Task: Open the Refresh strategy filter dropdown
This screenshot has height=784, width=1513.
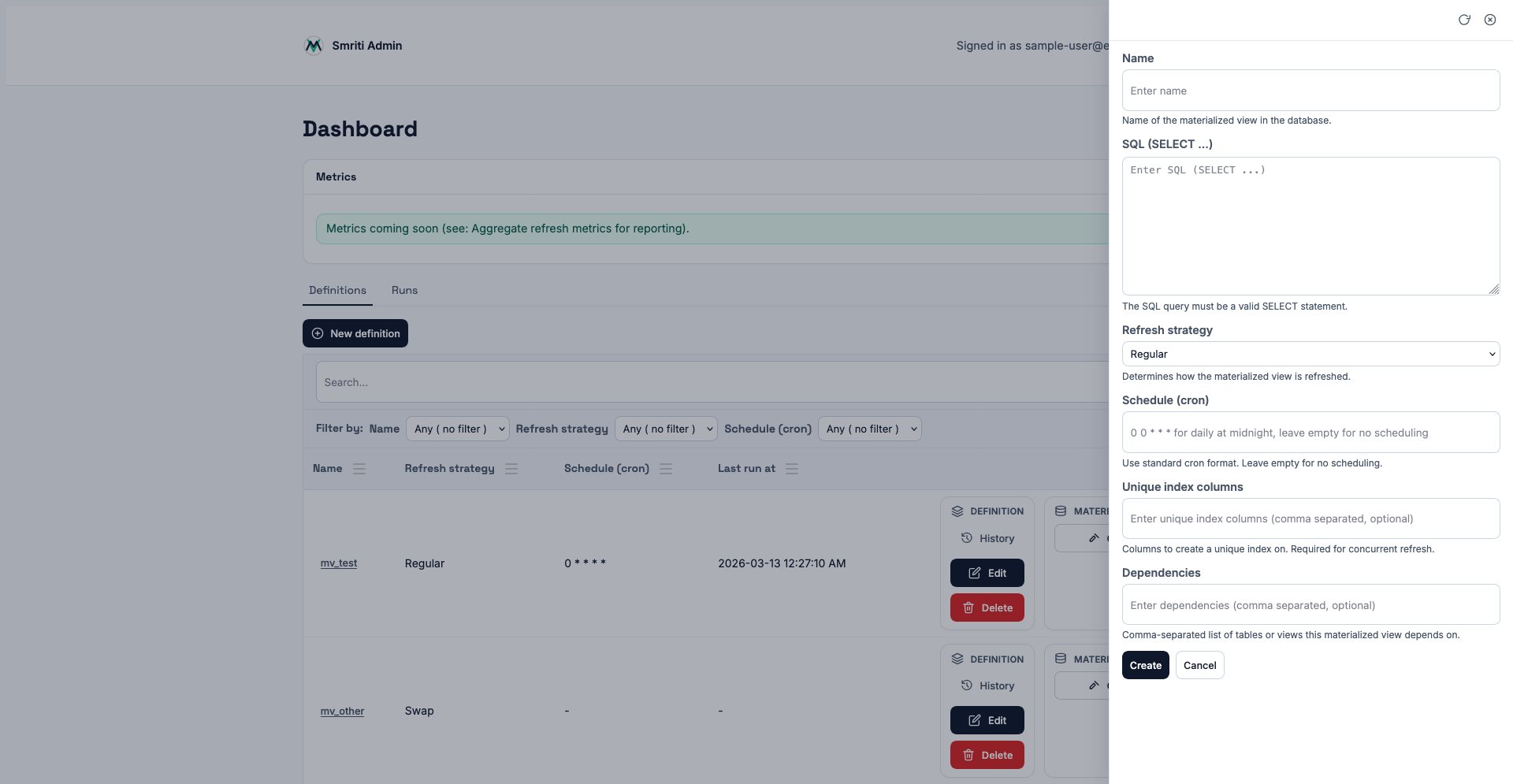Action: tap(666, 429)
